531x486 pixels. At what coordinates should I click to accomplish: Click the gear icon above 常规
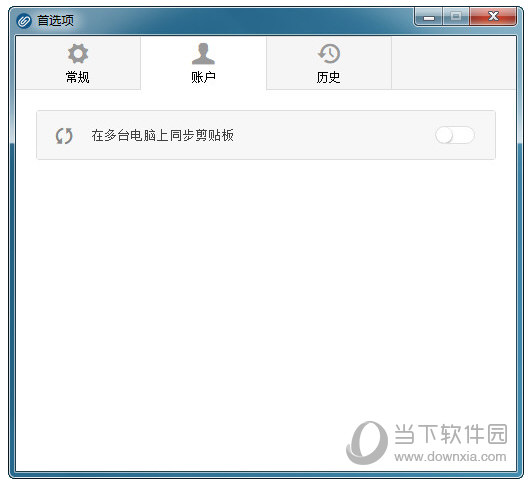tap(78, 54)
